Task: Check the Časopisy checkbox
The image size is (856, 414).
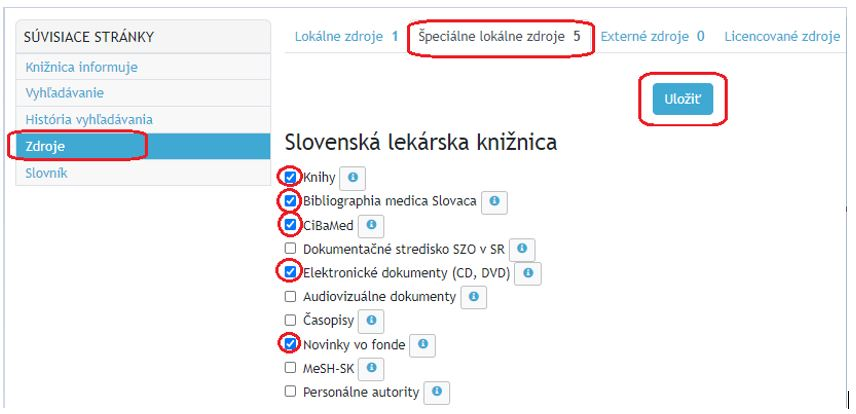Action: (x=290, y=320)
